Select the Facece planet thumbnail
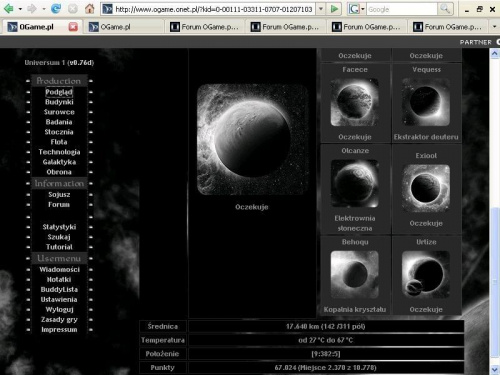500x375 pixels. [355, 102]
